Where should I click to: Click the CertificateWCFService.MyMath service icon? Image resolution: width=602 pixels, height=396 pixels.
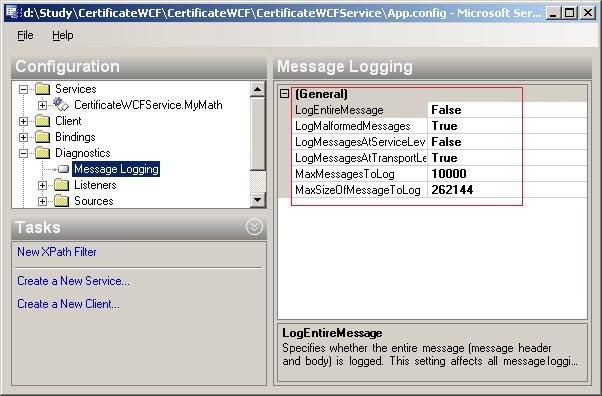click(x=61, y=104)
